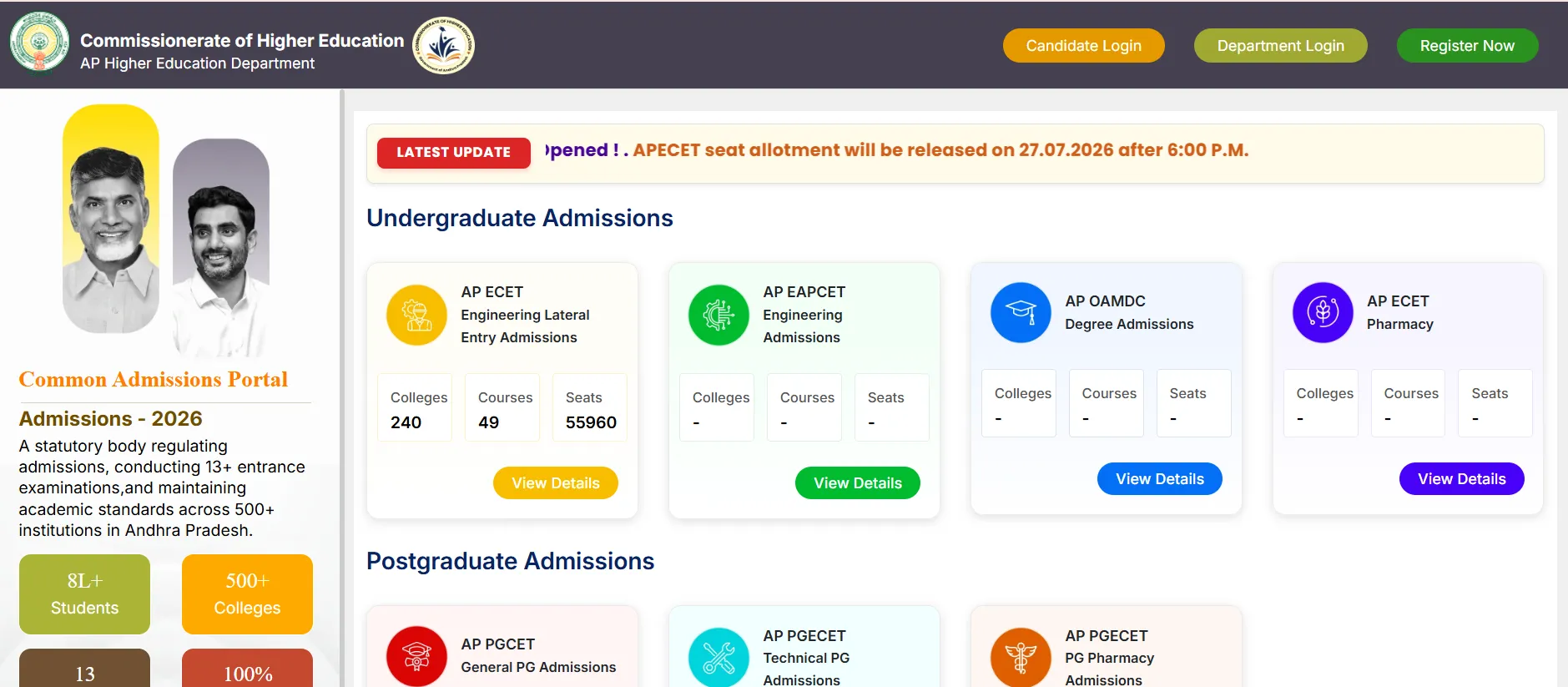
Task: Click the brown 13 stat tile
Action: coord(84,669)
